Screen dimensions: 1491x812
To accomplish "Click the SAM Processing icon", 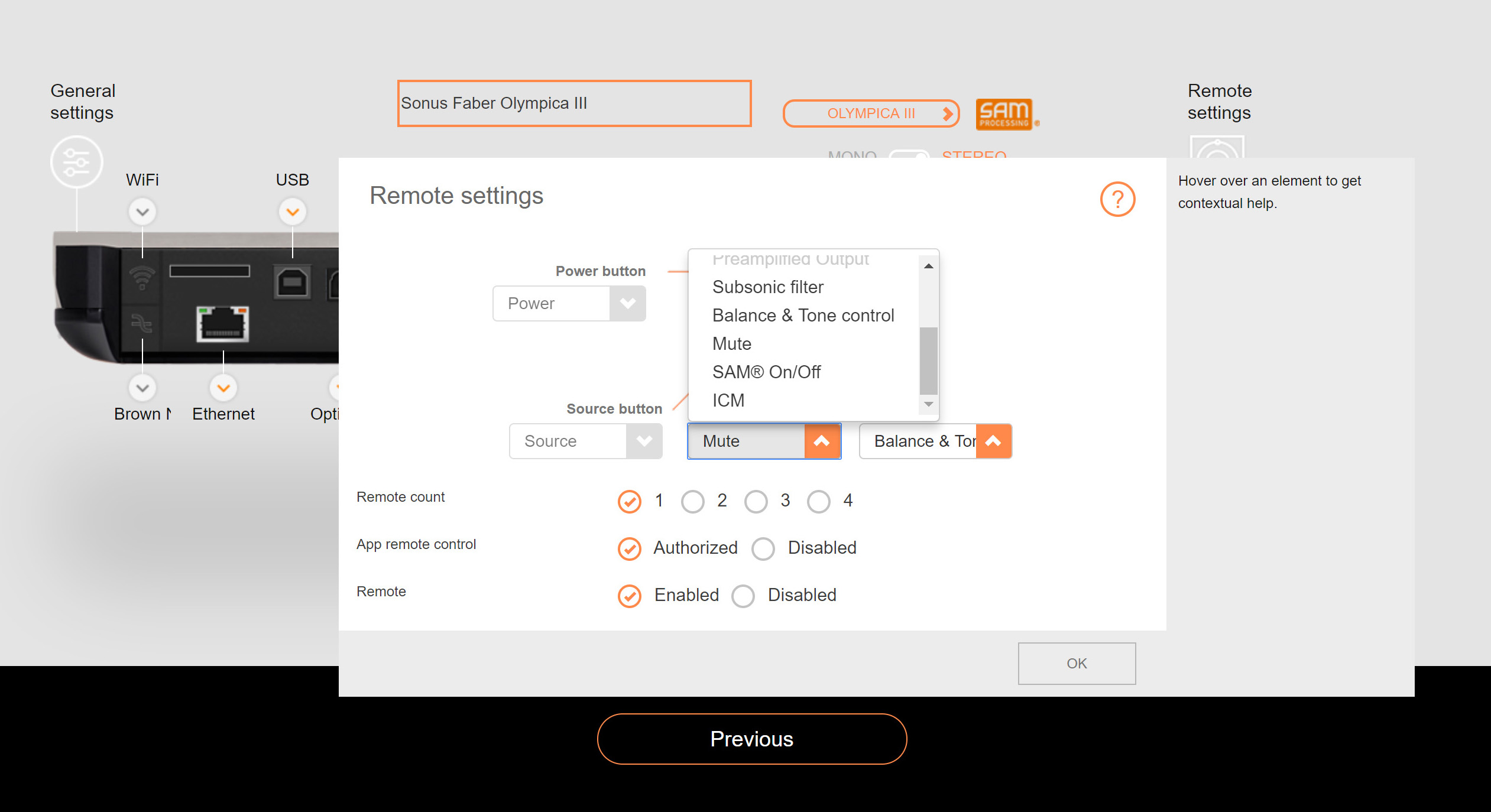I will point(1003,113).
